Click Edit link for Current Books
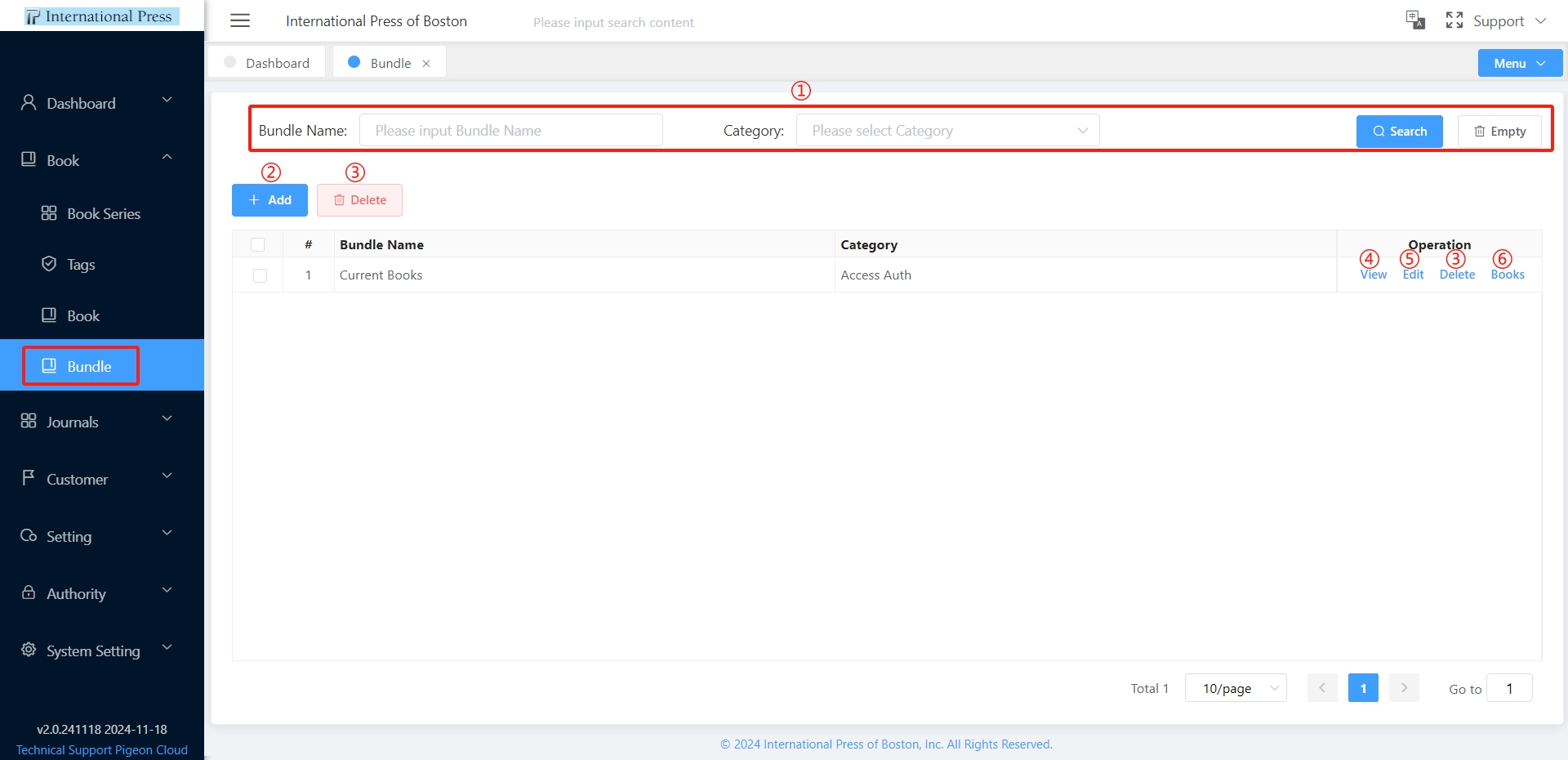This screenshot has height=760, width=1568. [x=1413, y=275]
